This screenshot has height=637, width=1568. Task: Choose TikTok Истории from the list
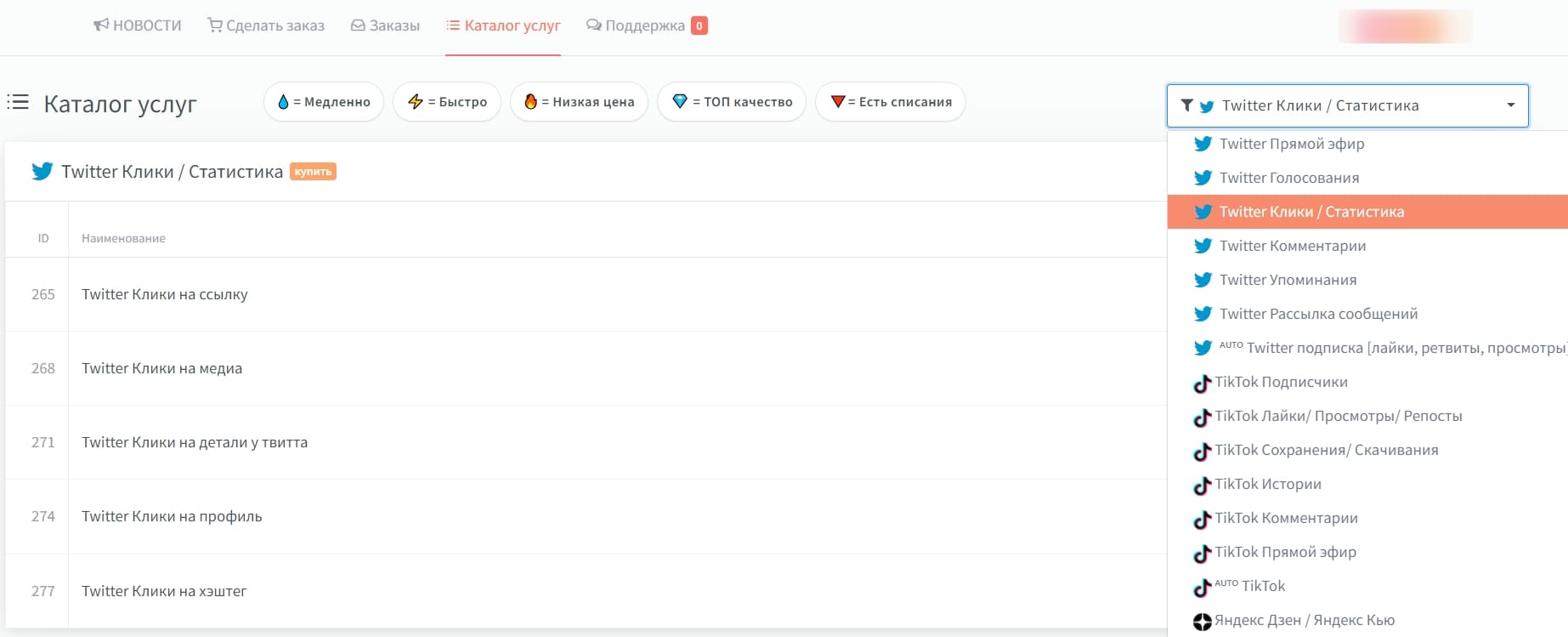pyautogui.click(x=1367, y=484)
